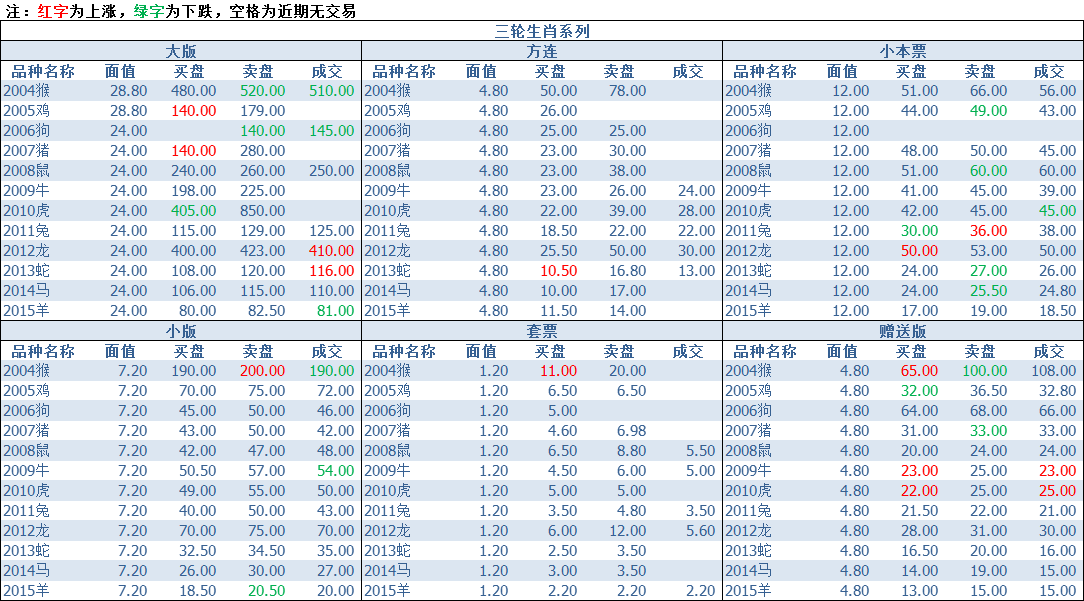Click red 36.00 sell price in 小本票
1084x601 pixels.
click(x=989, y=231)
